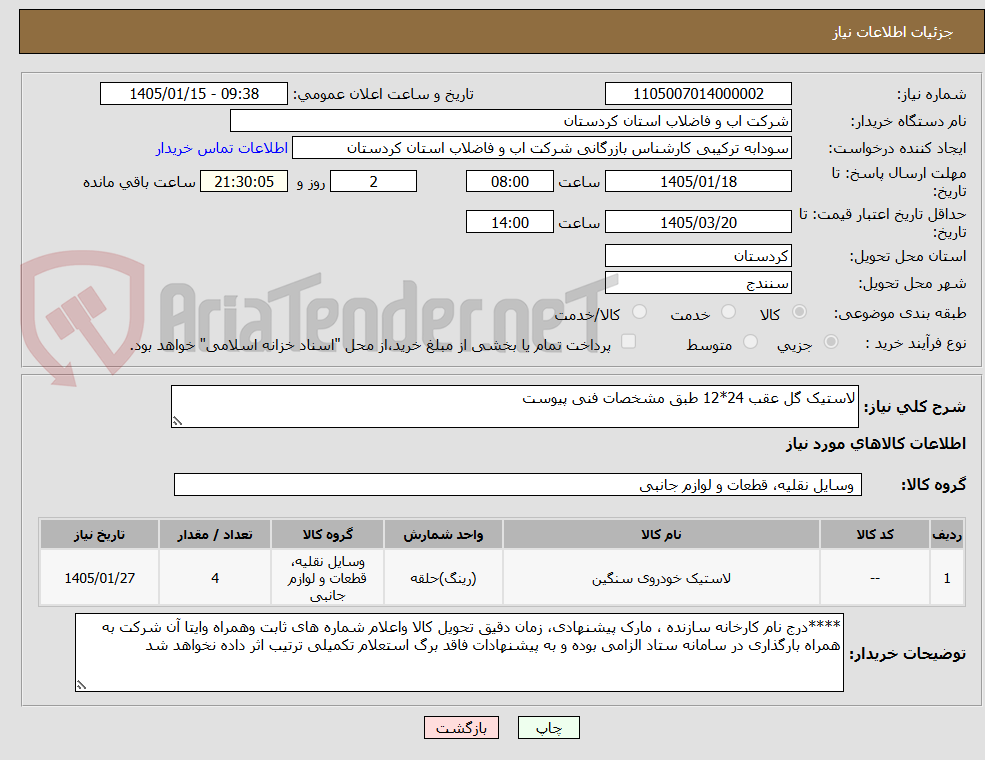The image size is (985, 760).
Task: Click the delivery city field سنندج
Action: [698, 283]
